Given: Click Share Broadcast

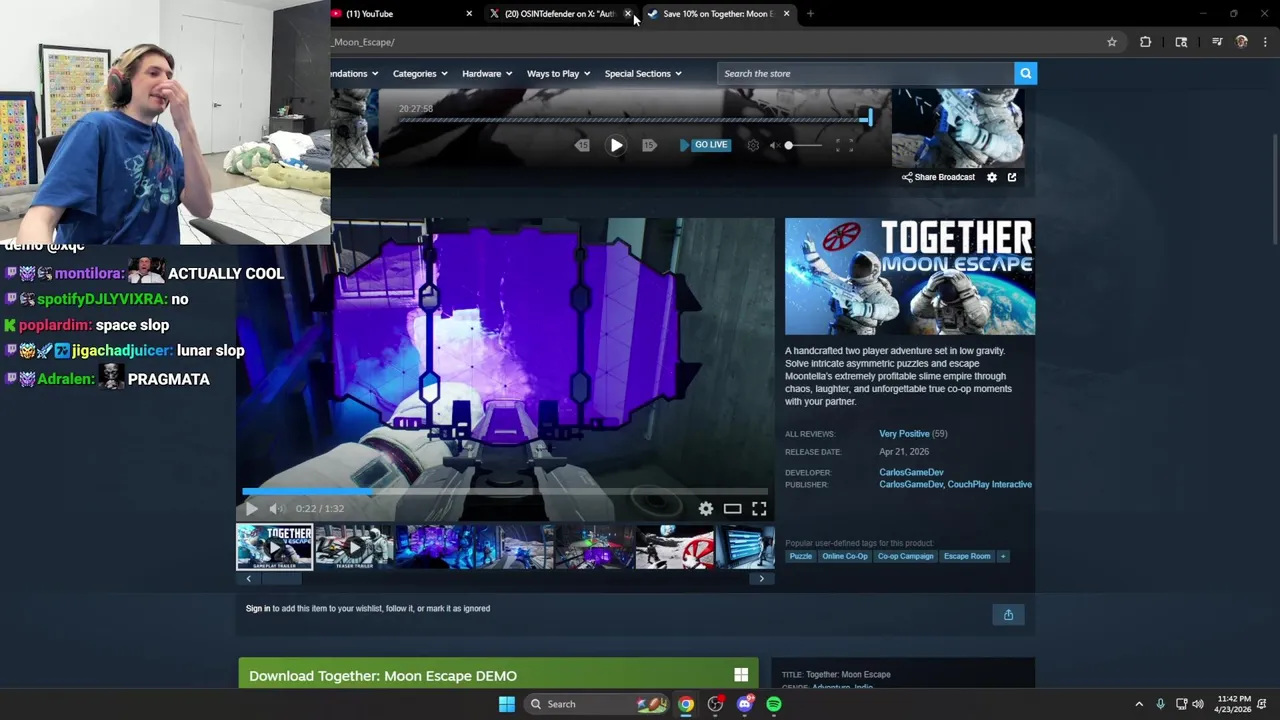Looking at the screenshot, I should (x=938, y=177).
